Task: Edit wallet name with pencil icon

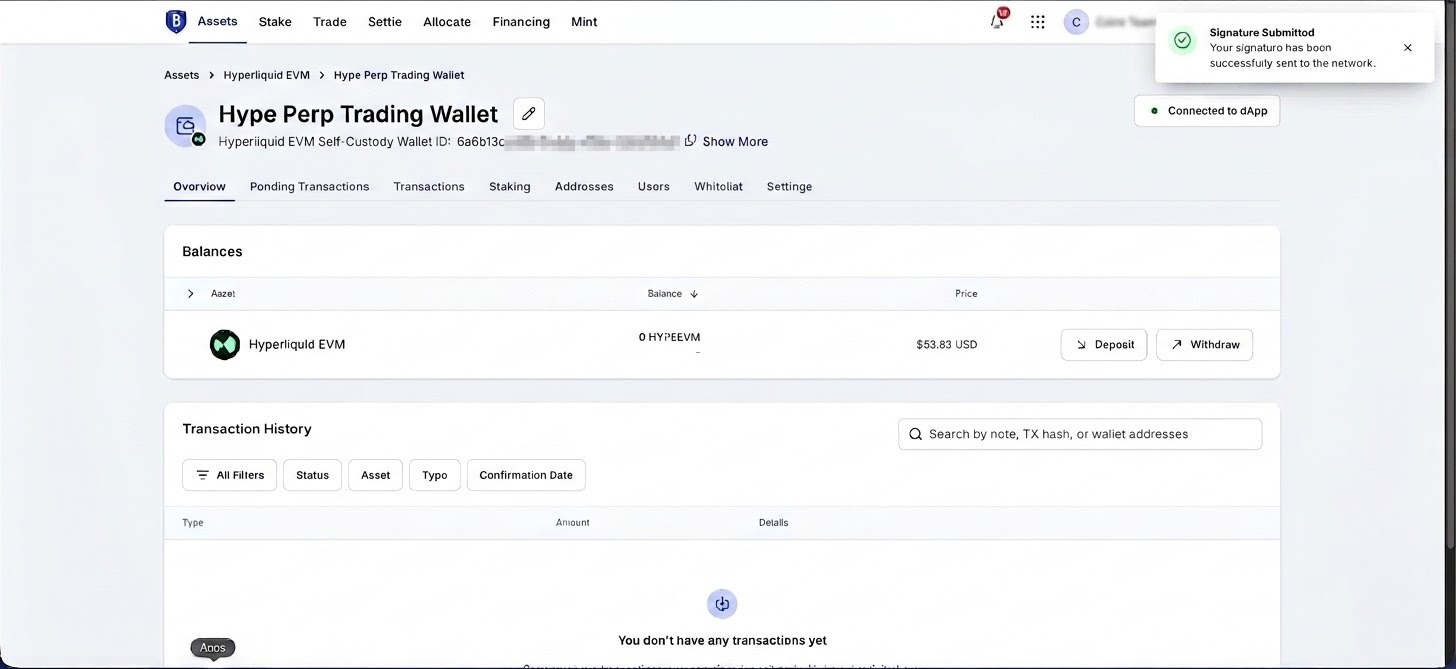Action: coord(529,114)
